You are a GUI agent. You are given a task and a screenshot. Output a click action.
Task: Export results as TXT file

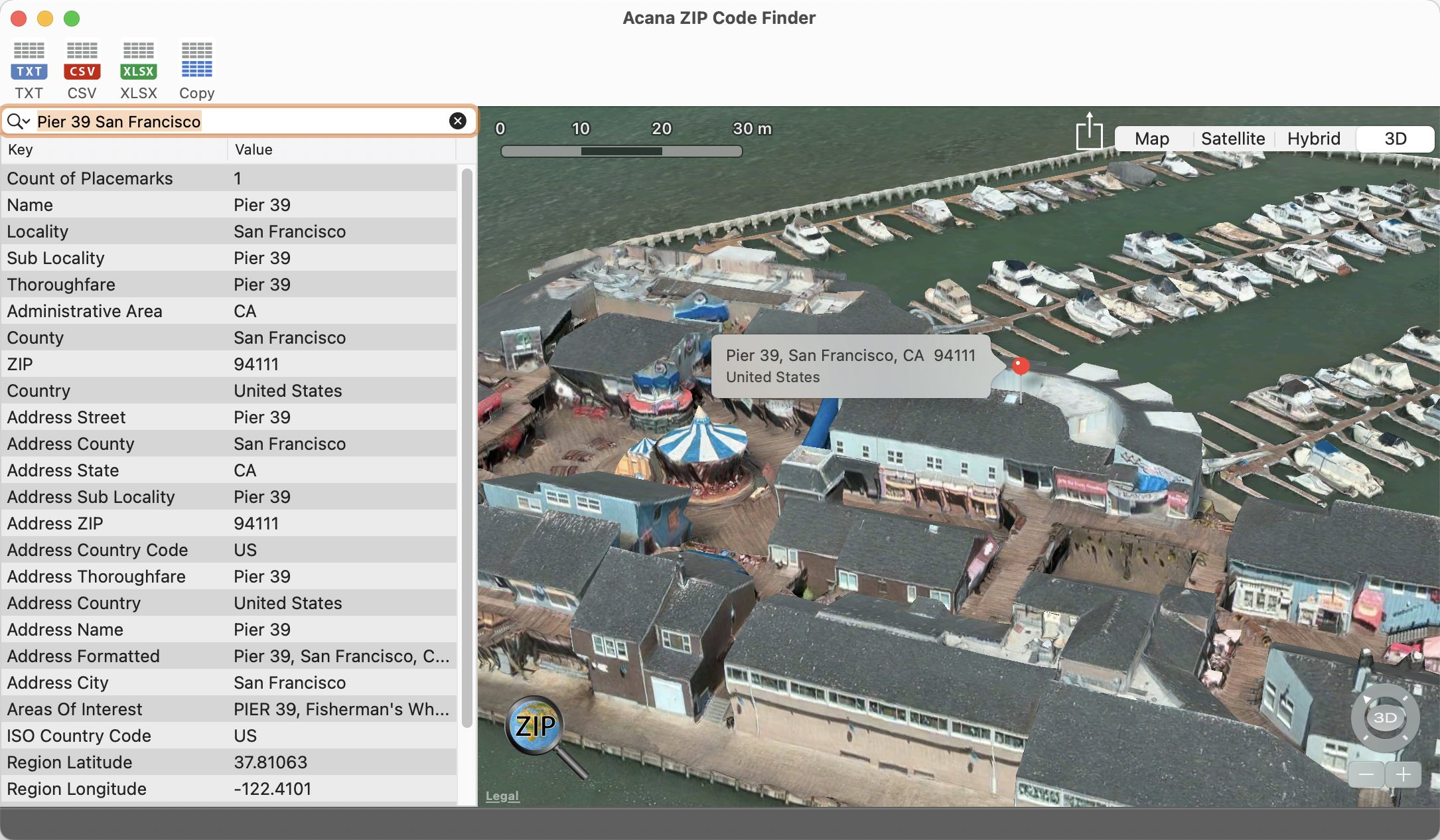29,70
